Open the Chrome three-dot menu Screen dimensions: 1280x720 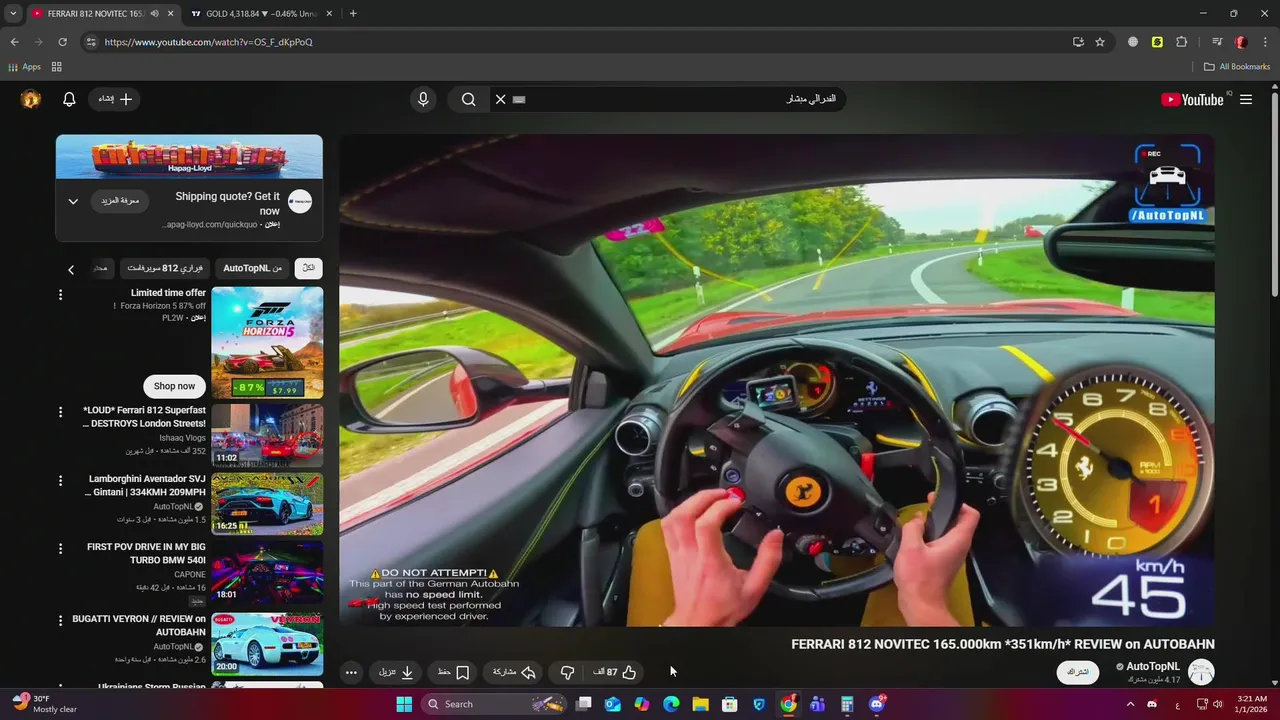(1265, 42)
